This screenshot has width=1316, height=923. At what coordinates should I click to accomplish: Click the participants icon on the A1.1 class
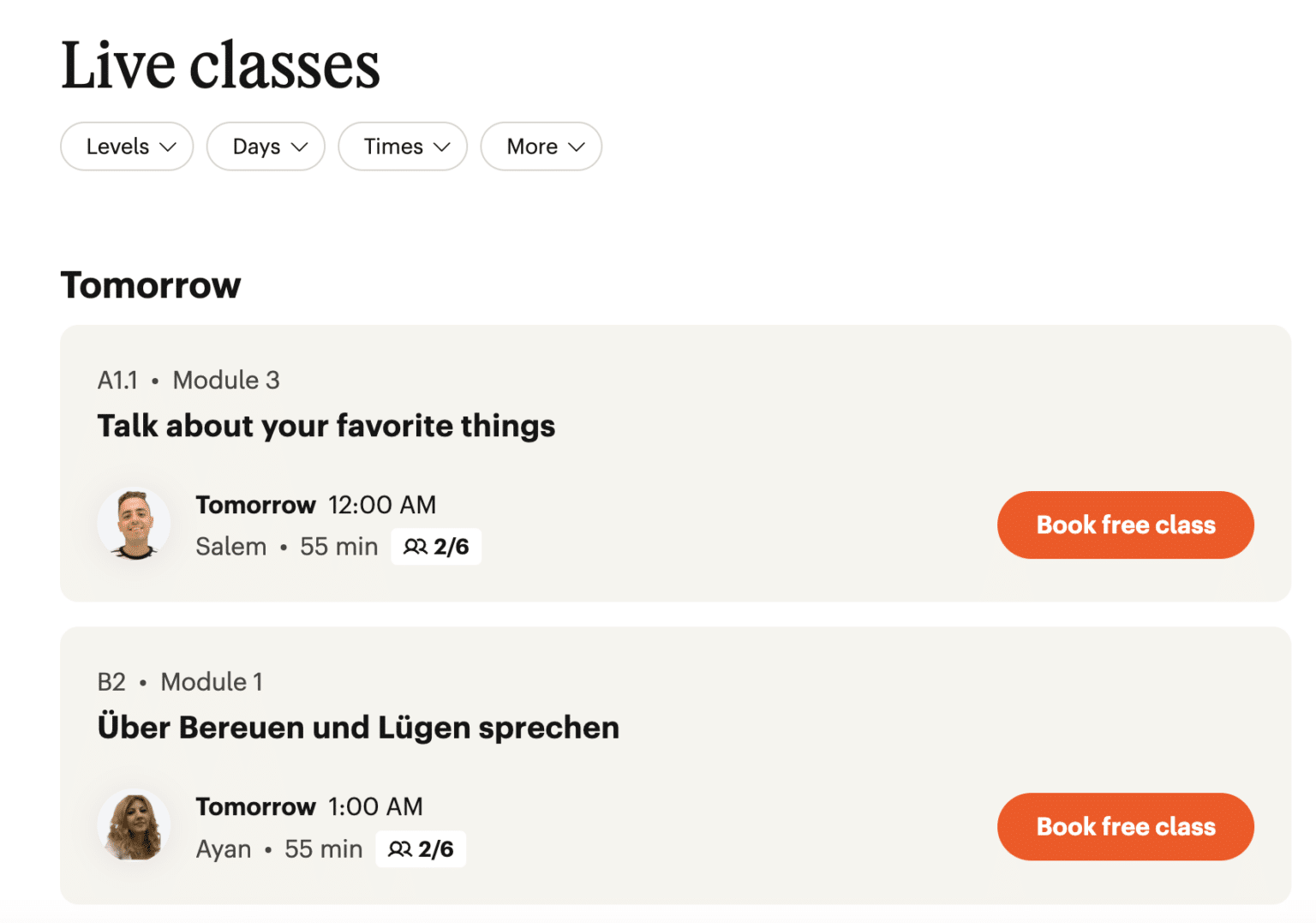[x=416, y=546]
